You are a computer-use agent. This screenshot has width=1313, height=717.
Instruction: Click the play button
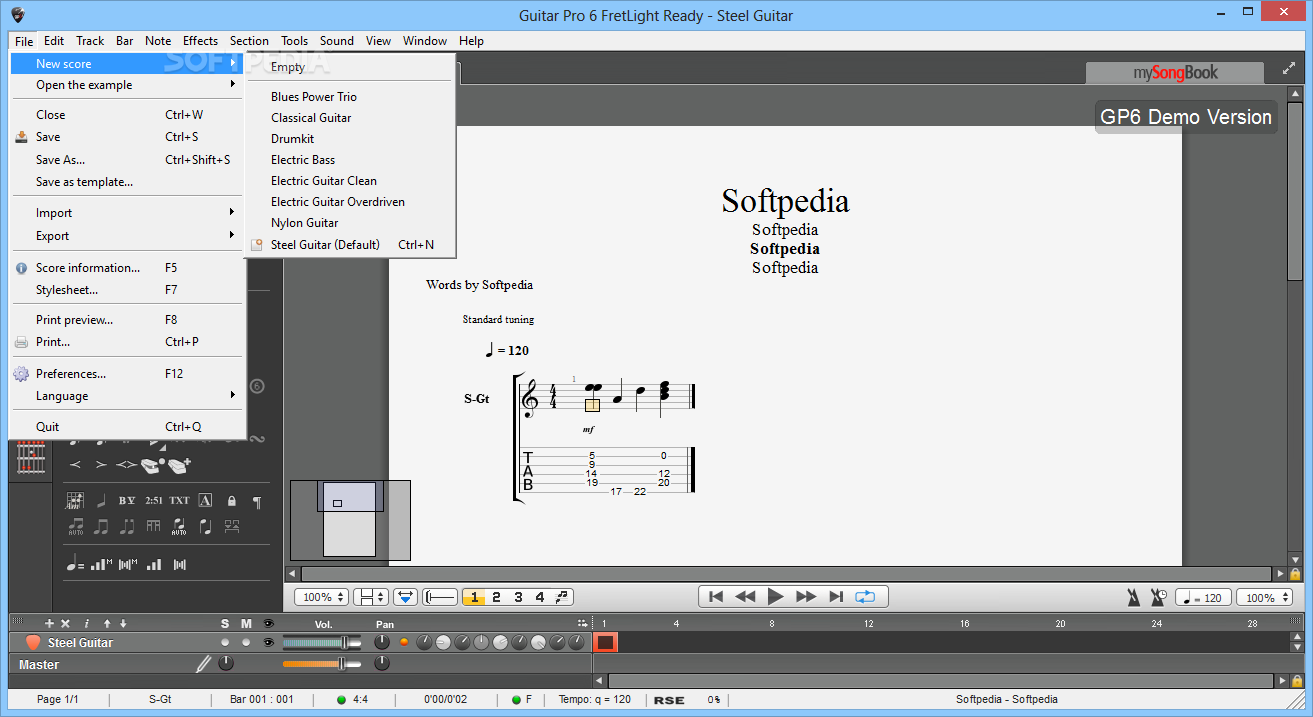(x=775, y=597)
